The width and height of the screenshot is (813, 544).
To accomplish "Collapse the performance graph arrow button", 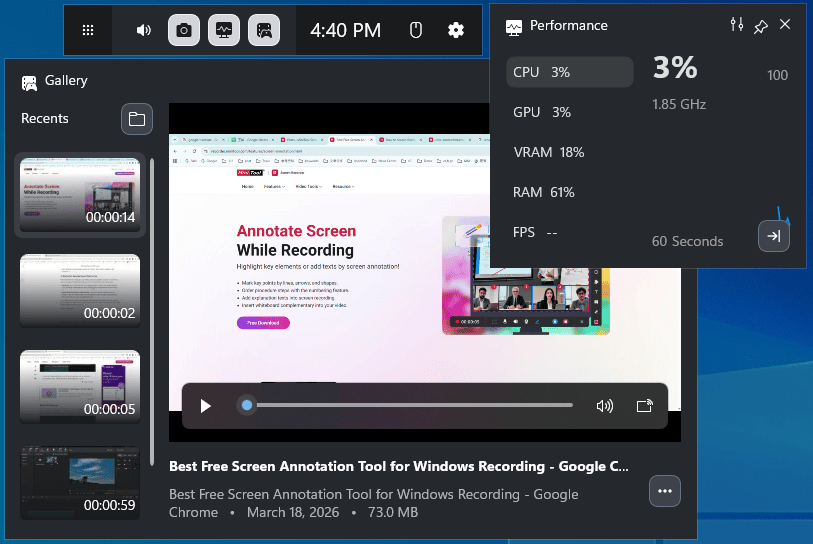I will click(774, 236).
